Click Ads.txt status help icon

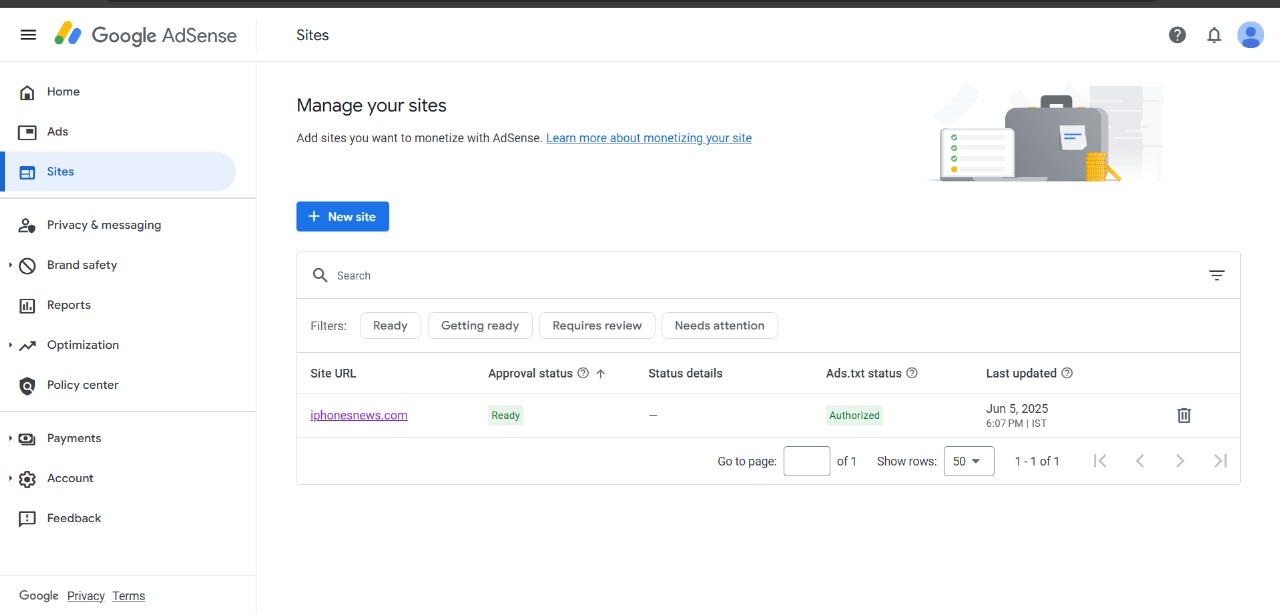pyautogui.click(x=912, y=373)
